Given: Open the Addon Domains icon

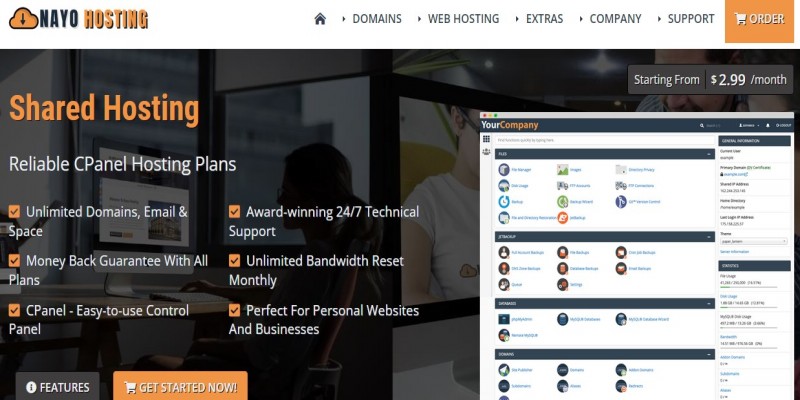Looking at the screenshot, I should 621,370.
